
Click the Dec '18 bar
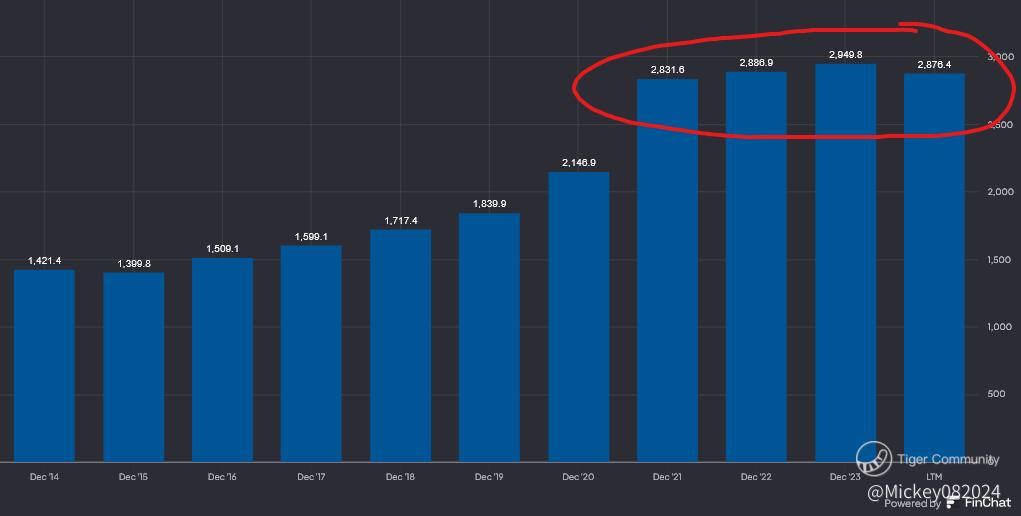click(x=400, y=345)
